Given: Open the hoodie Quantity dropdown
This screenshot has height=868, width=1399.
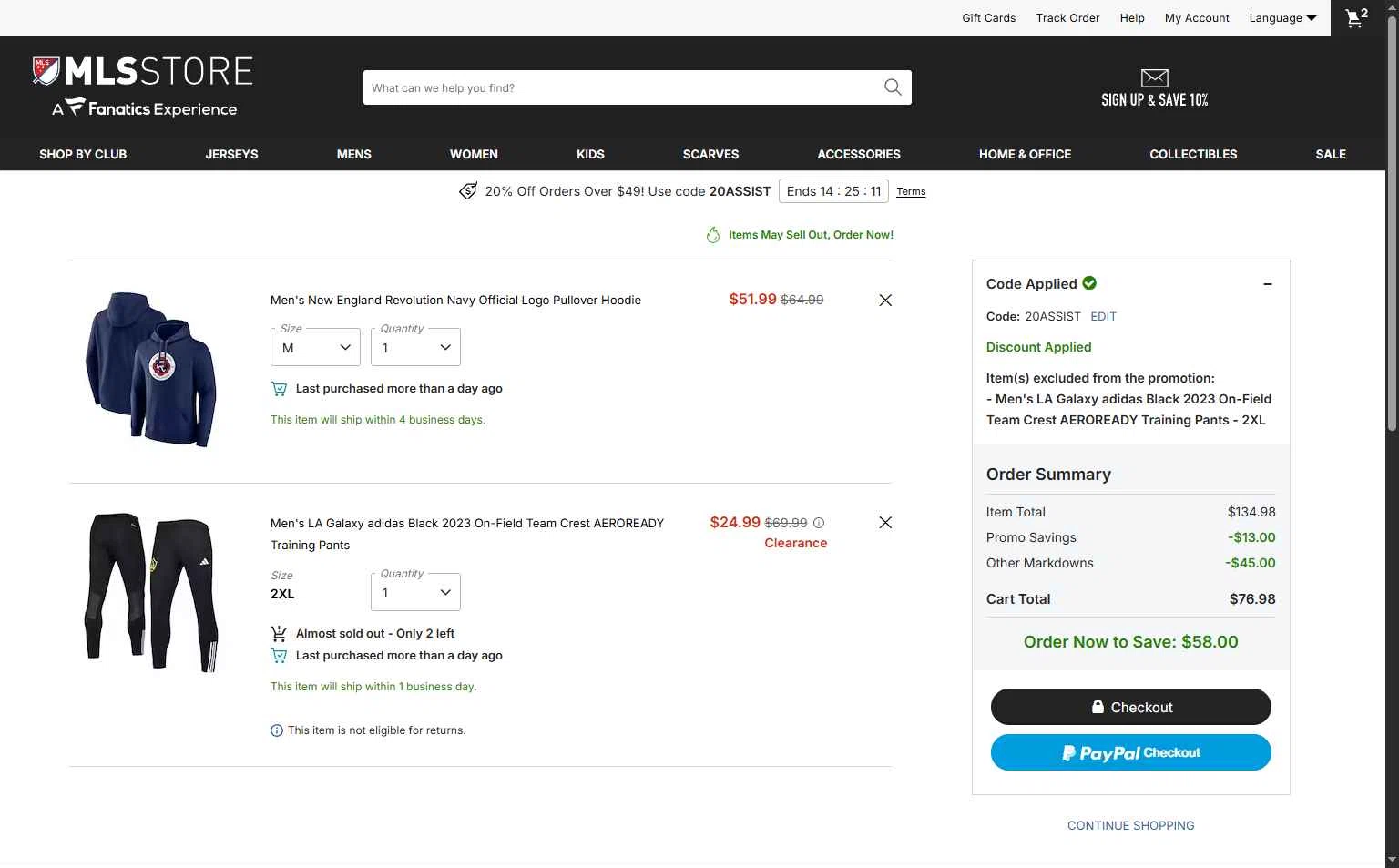Looking at the screenshot, I should [x=415, y=348].
